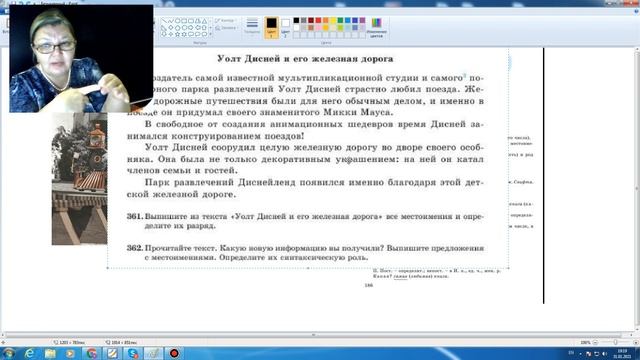
Task: Select the Oval callout shape
Action: click(198, 34)
